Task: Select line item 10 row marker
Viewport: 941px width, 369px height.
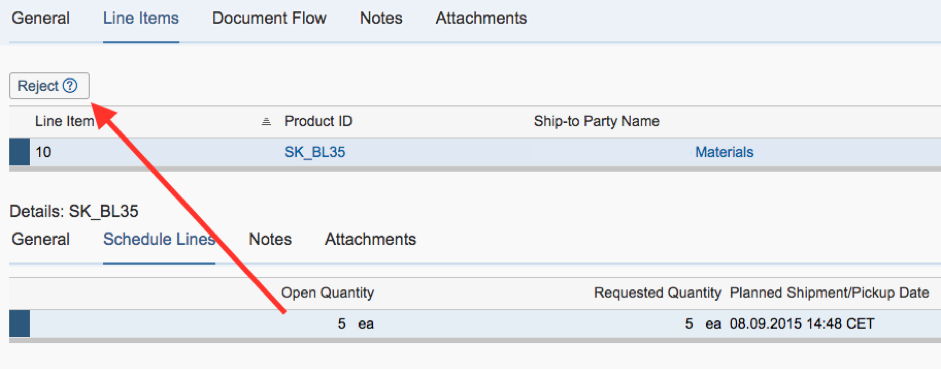Action: (19, 152)
